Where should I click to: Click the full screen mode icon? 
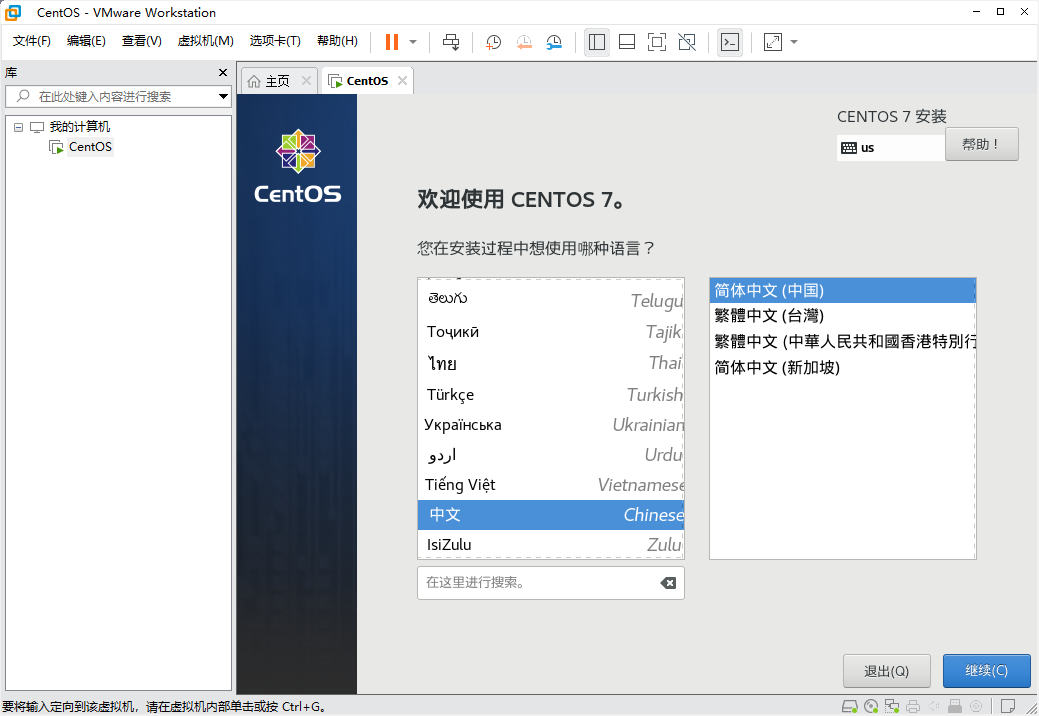(657, 42)
